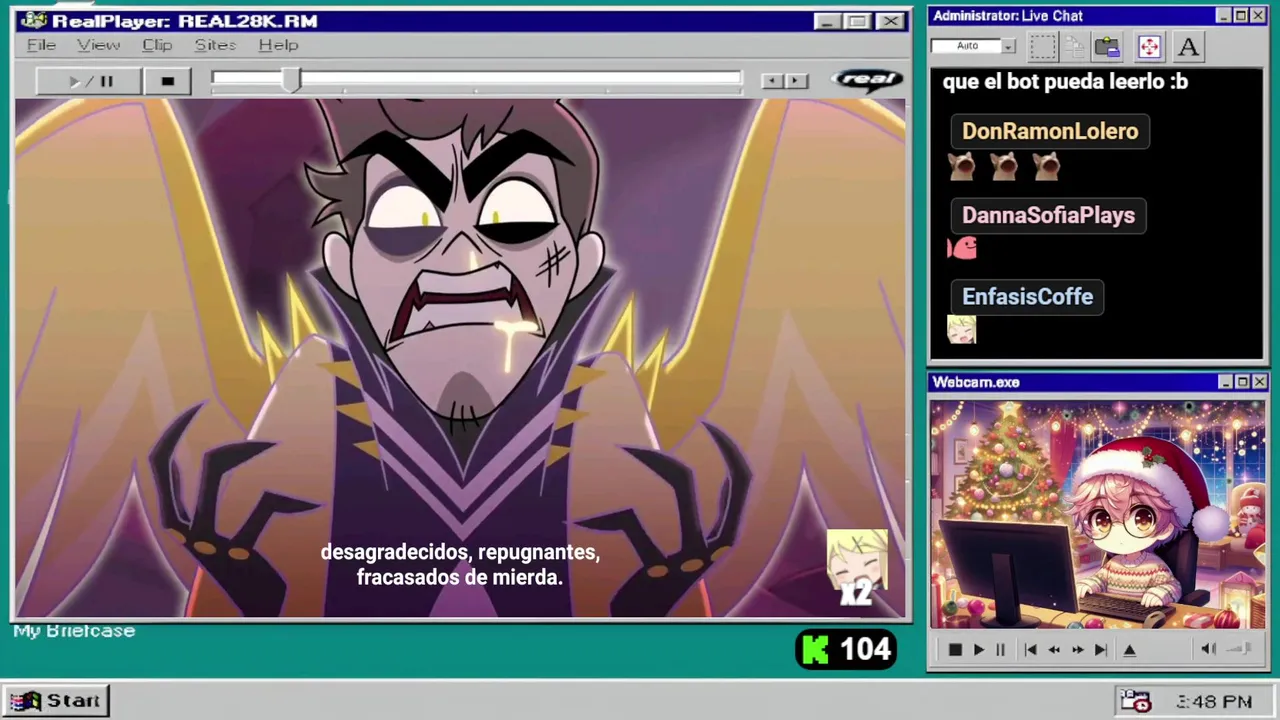Skip to start in Webcam.exe
The image size is (1280, 720).
(1030, 650)
